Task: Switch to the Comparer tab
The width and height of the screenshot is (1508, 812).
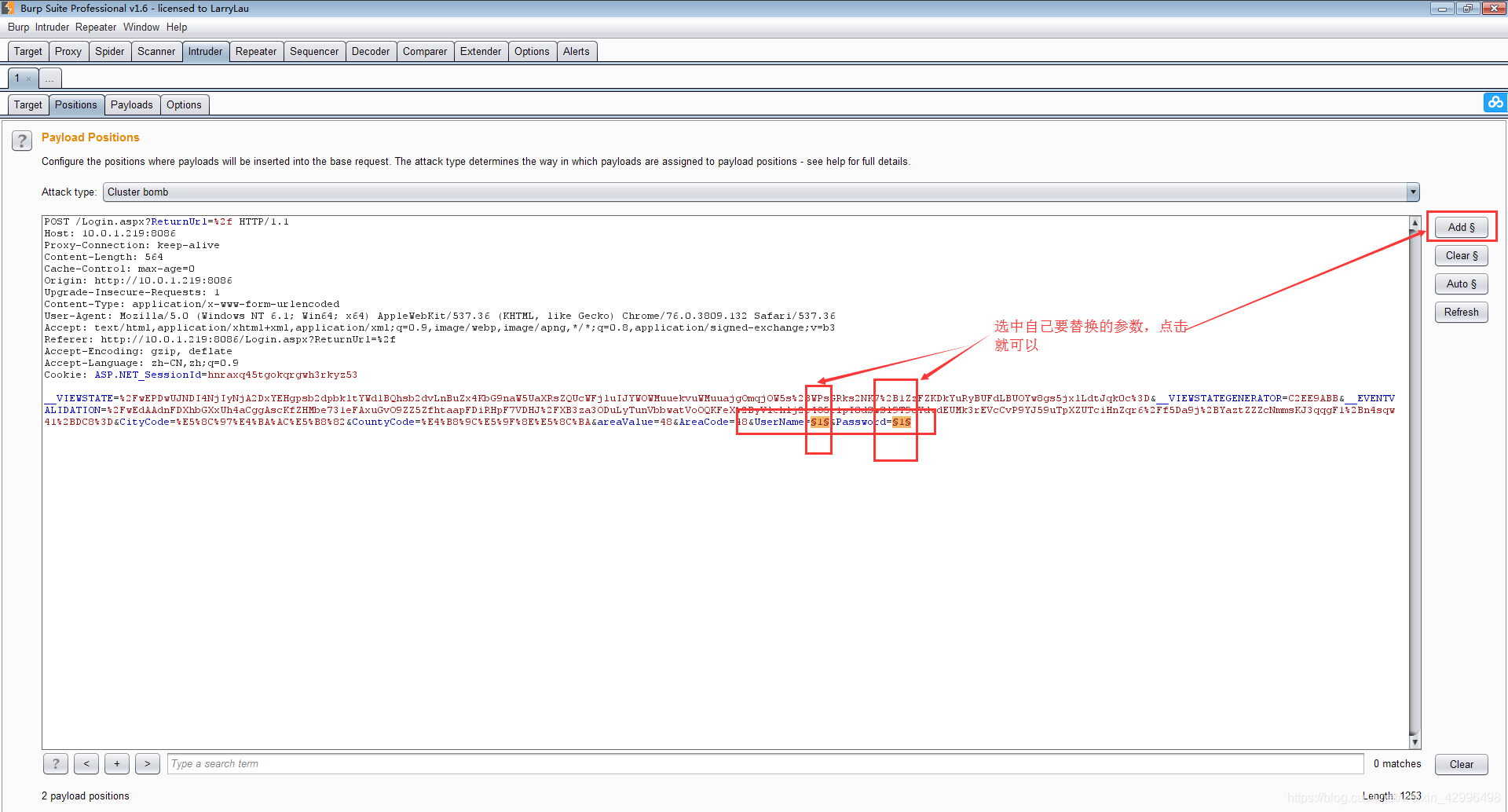Action: [x=425, y=51]
